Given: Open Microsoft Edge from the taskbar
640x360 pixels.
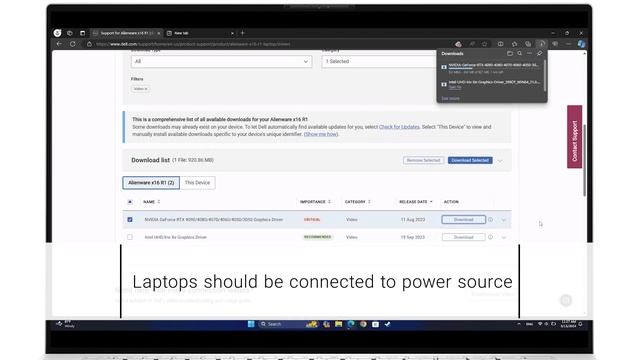Looking at the screenshot, I should 351,324.
